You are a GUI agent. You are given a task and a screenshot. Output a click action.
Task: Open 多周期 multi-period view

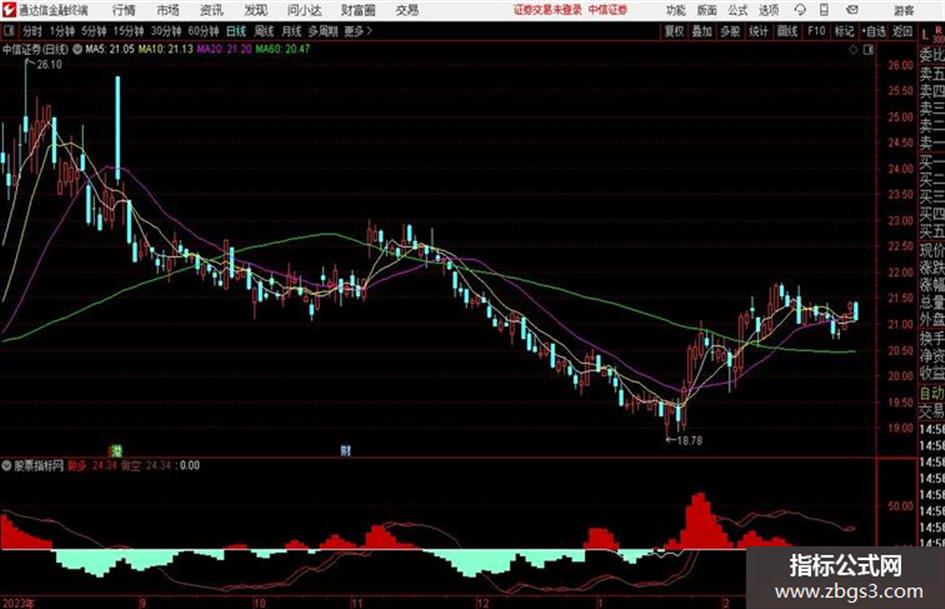coord(323,31)
